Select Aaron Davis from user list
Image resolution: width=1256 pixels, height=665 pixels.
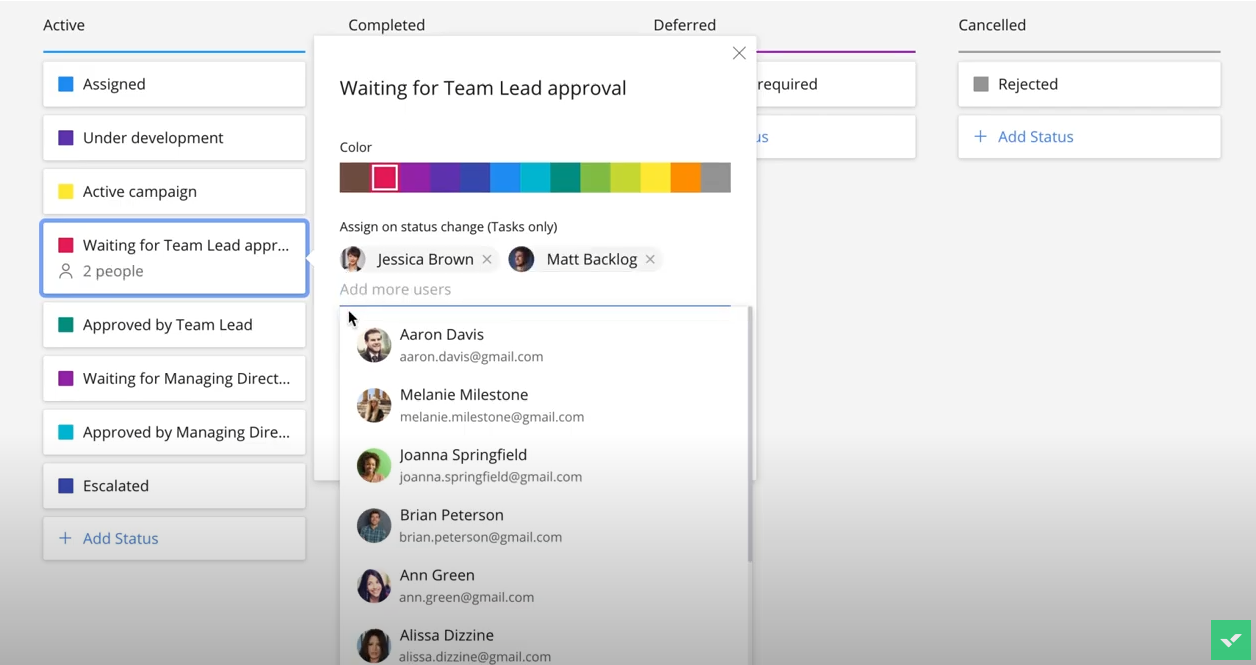click(x=543, y=345)
